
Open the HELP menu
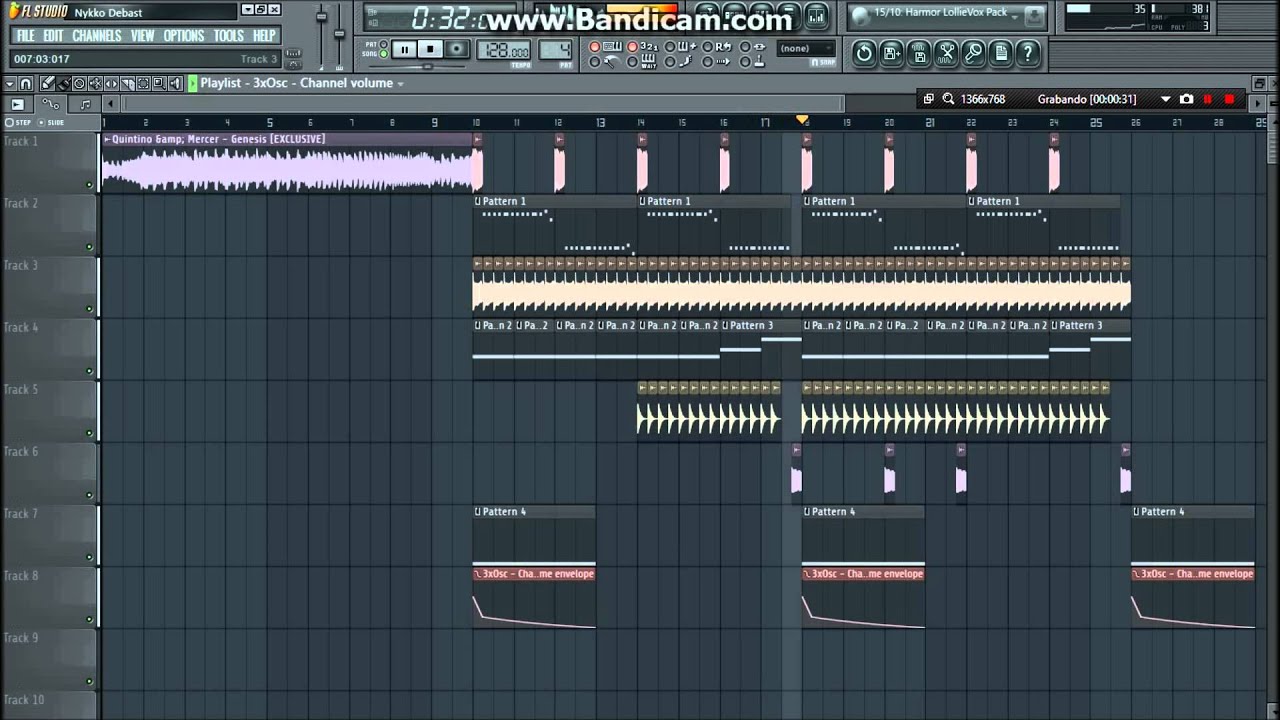(264, 35)
